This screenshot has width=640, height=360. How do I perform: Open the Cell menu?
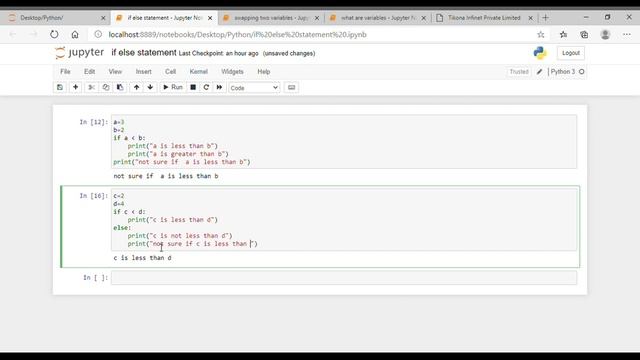171,71
